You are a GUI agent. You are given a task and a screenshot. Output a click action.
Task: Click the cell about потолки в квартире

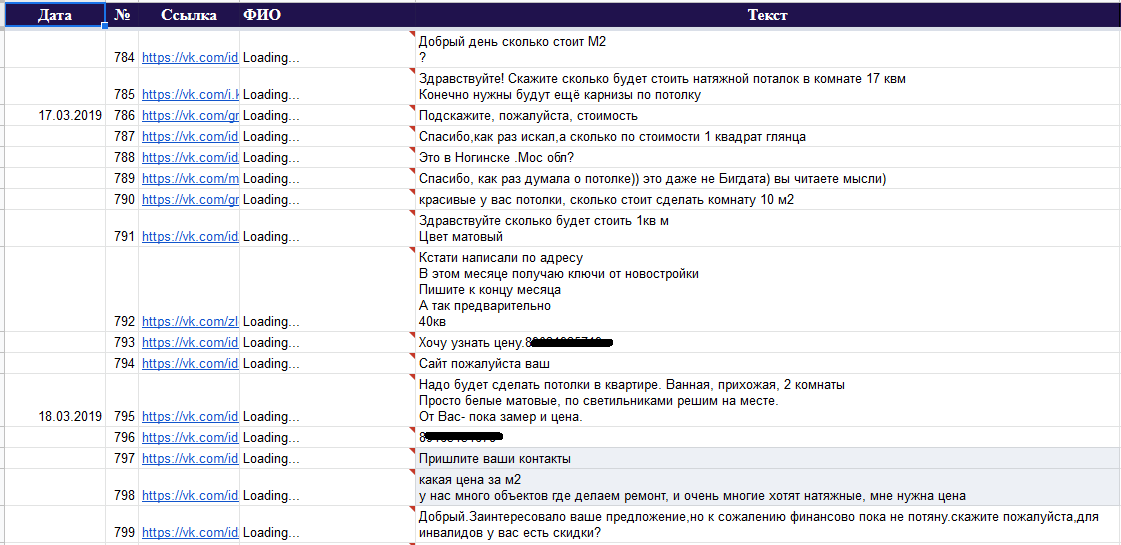coord(768,401)
